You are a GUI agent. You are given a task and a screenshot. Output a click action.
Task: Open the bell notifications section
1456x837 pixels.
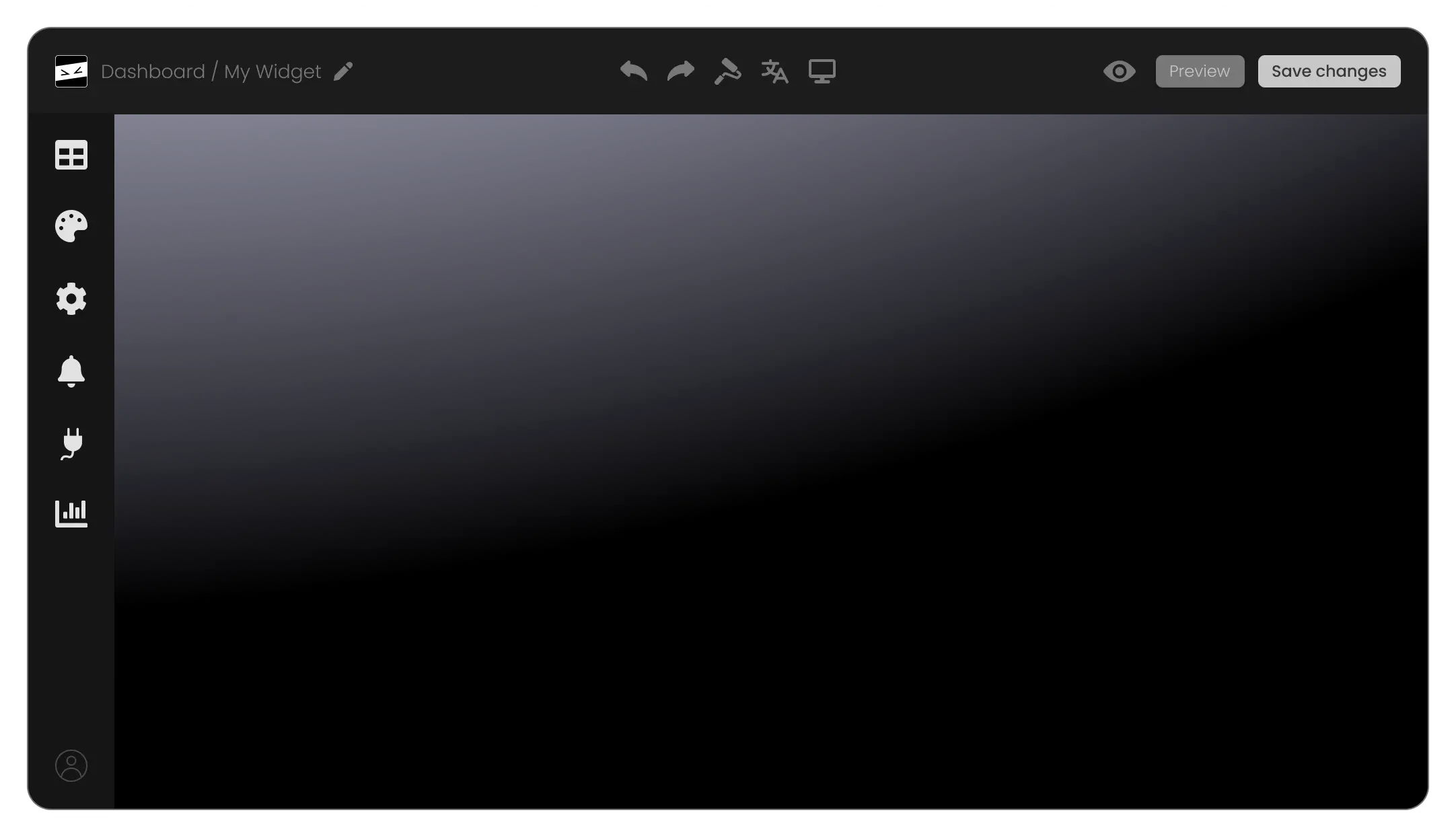tap(71, 371)
